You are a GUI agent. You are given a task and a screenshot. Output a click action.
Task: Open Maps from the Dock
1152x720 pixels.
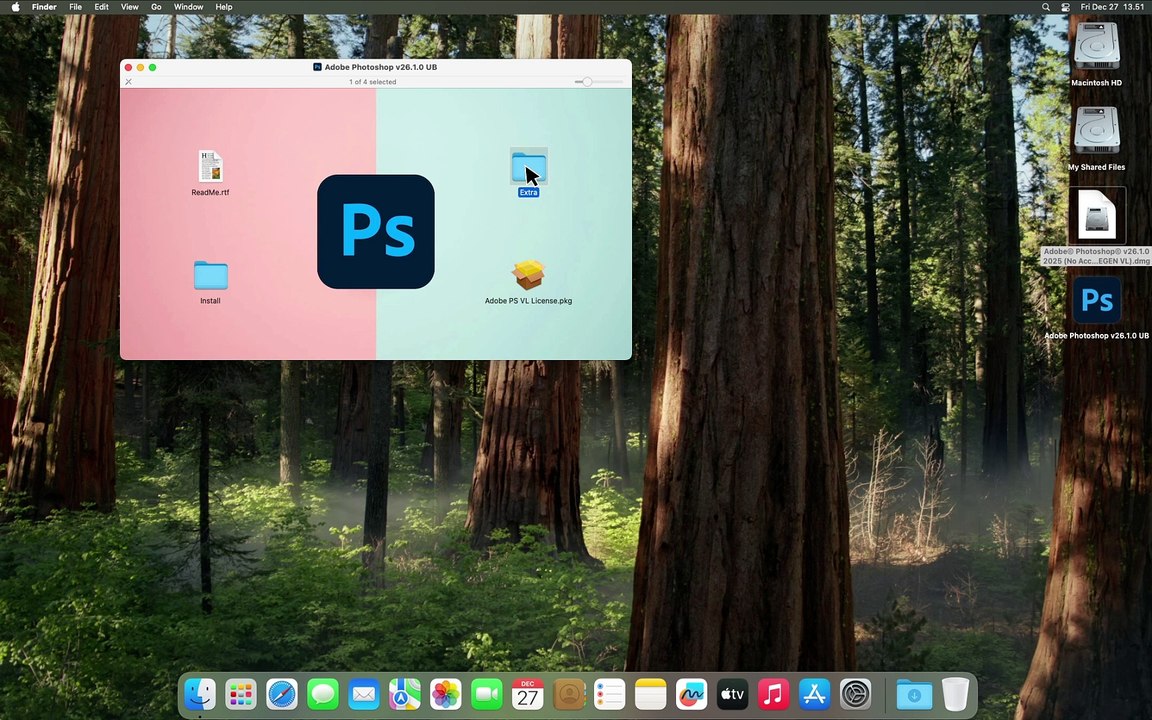[x=405, y=694]
